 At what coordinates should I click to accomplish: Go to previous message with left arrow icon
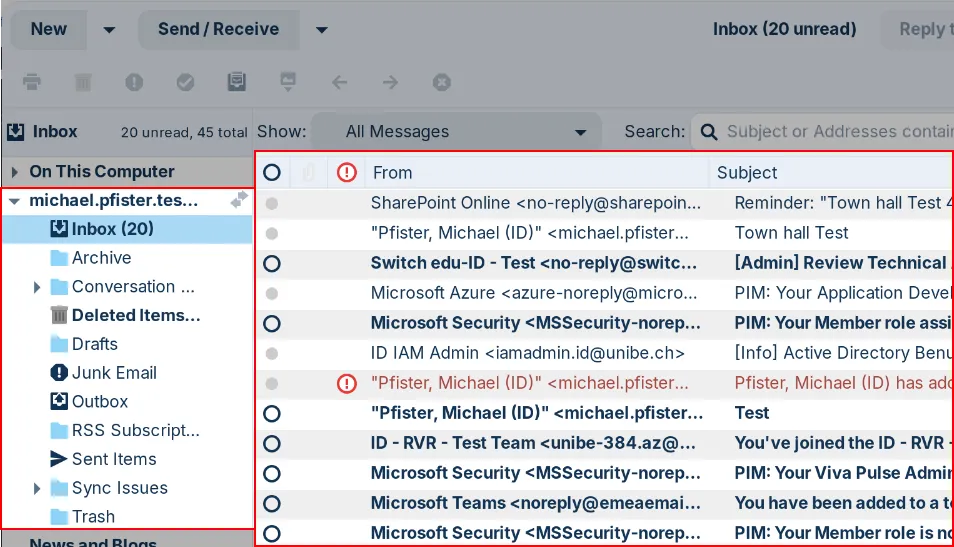coord(339,82)
